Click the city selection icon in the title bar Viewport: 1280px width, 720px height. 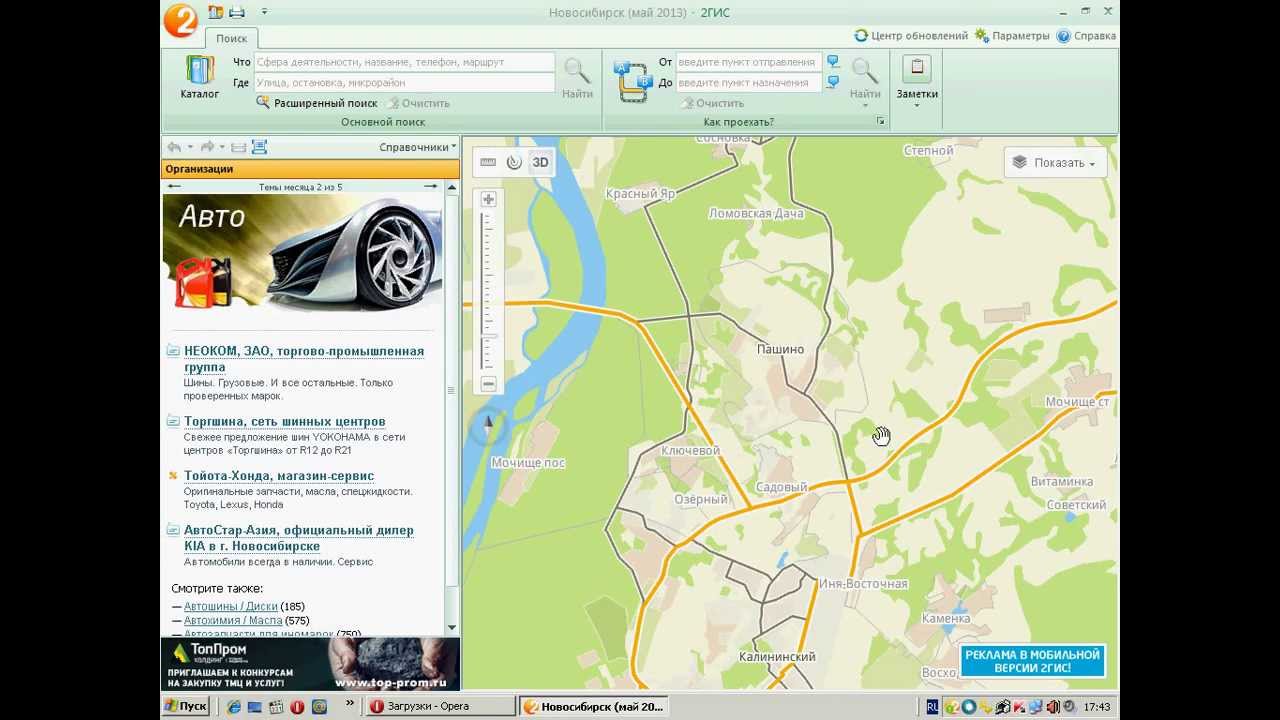coord(216,12)
